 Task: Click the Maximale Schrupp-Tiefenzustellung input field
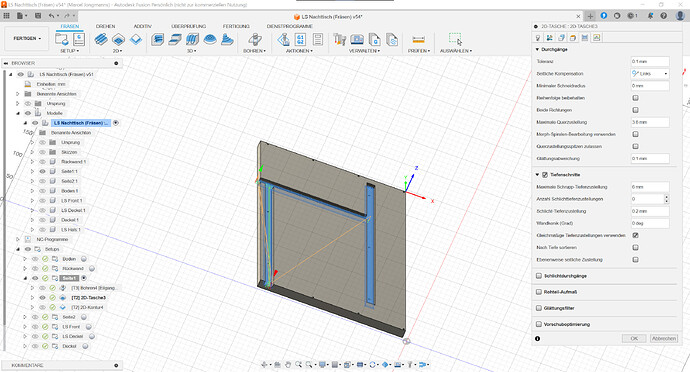point(650,187)
